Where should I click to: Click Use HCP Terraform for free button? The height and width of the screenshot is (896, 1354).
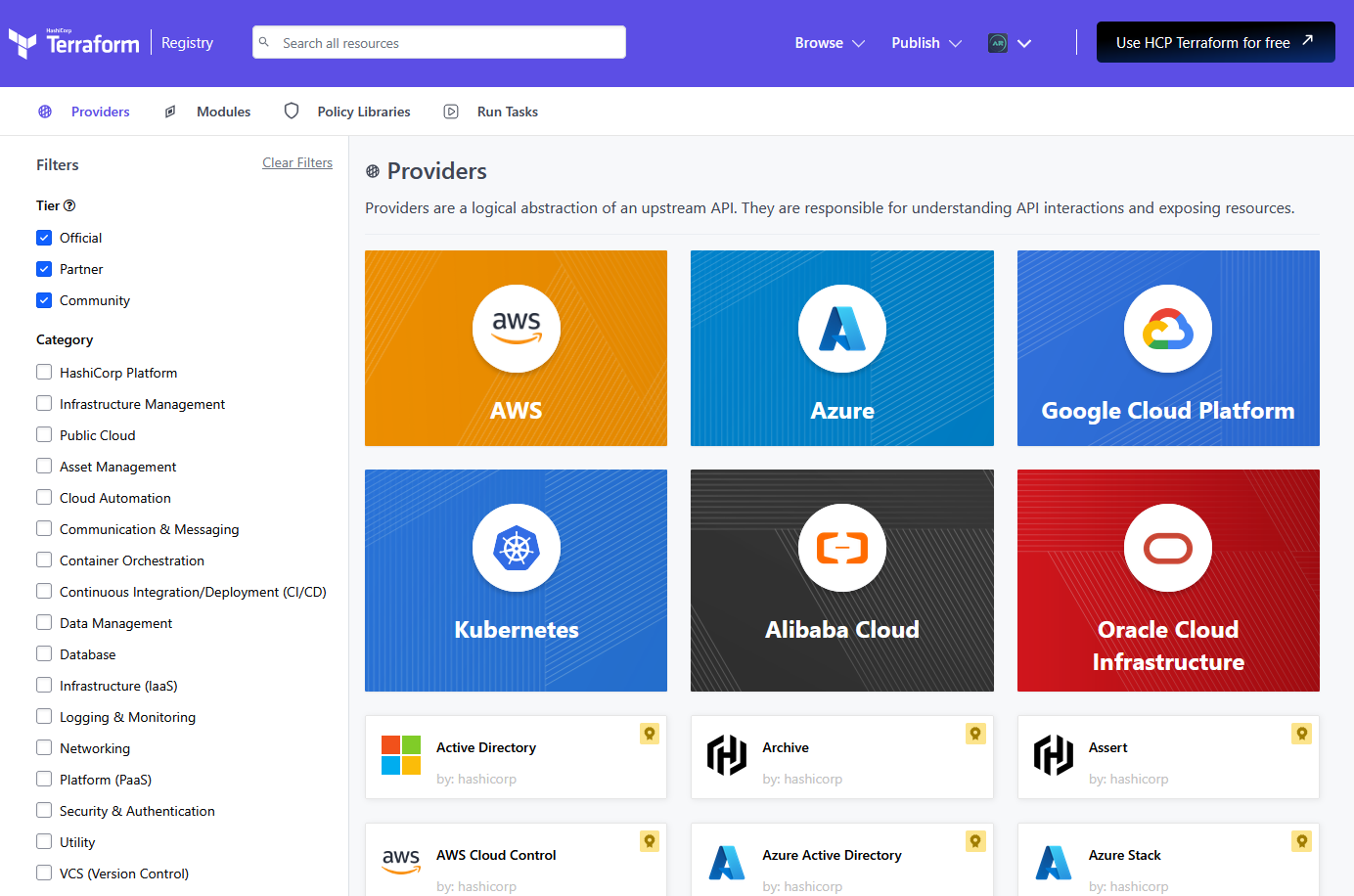pyautogui.click(x=1216, y=42)
